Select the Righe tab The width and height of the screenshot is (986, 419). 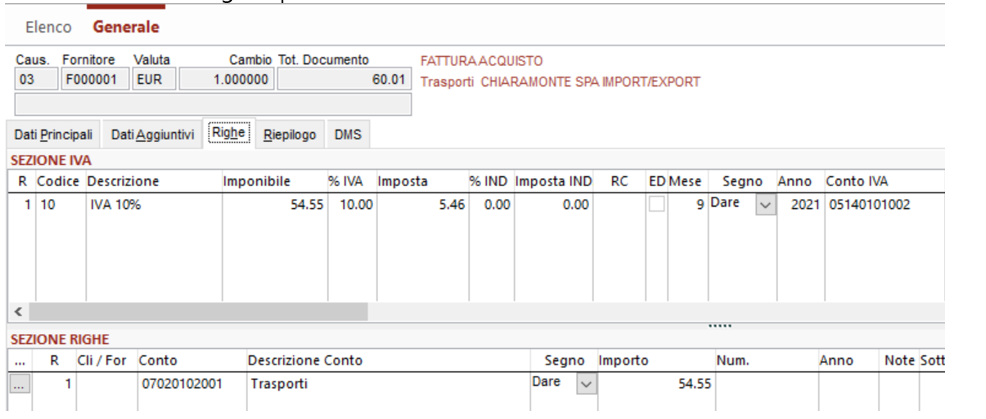point(229,133)
